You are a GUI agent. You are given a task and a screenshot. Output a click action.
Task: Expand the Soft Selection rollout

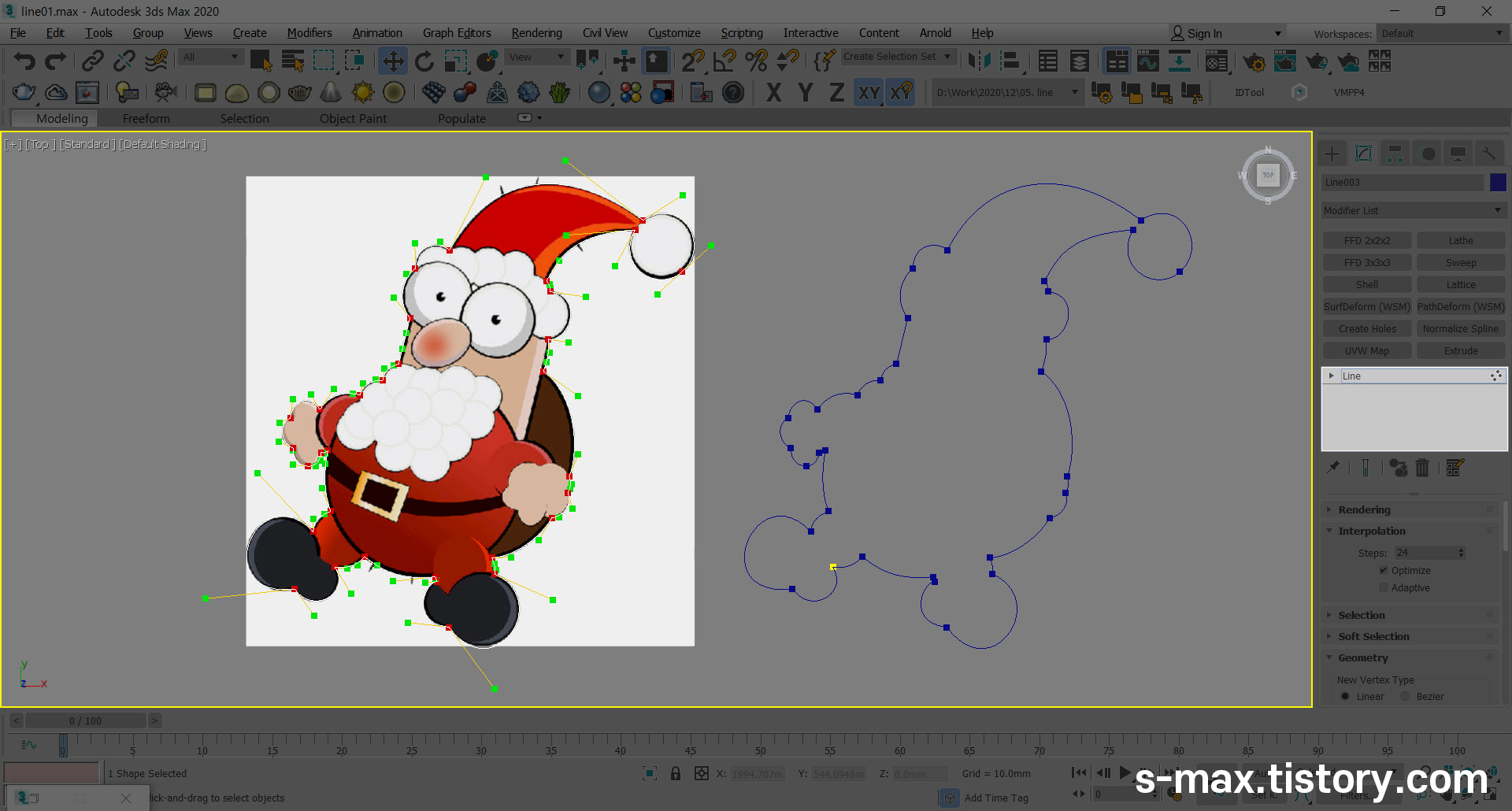pos(1410,636)
